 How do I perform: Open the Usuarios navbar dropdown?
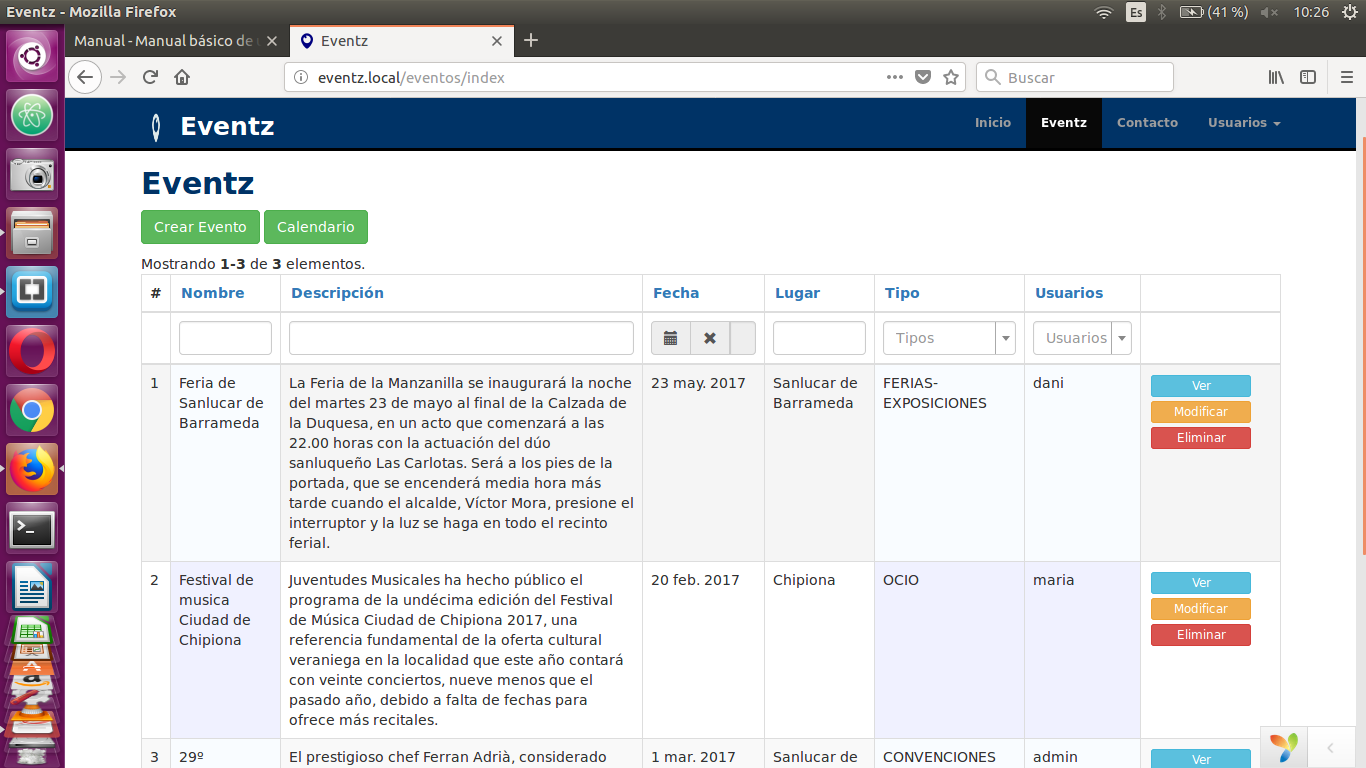[1244, 123]
